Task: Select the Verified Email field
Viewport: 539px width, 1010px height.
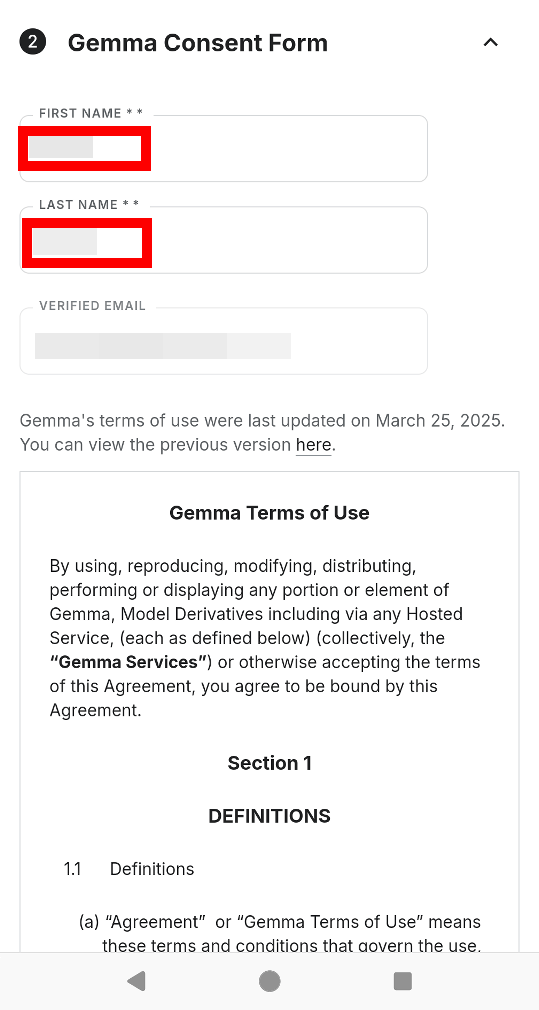Action: [x=223, y=341]
